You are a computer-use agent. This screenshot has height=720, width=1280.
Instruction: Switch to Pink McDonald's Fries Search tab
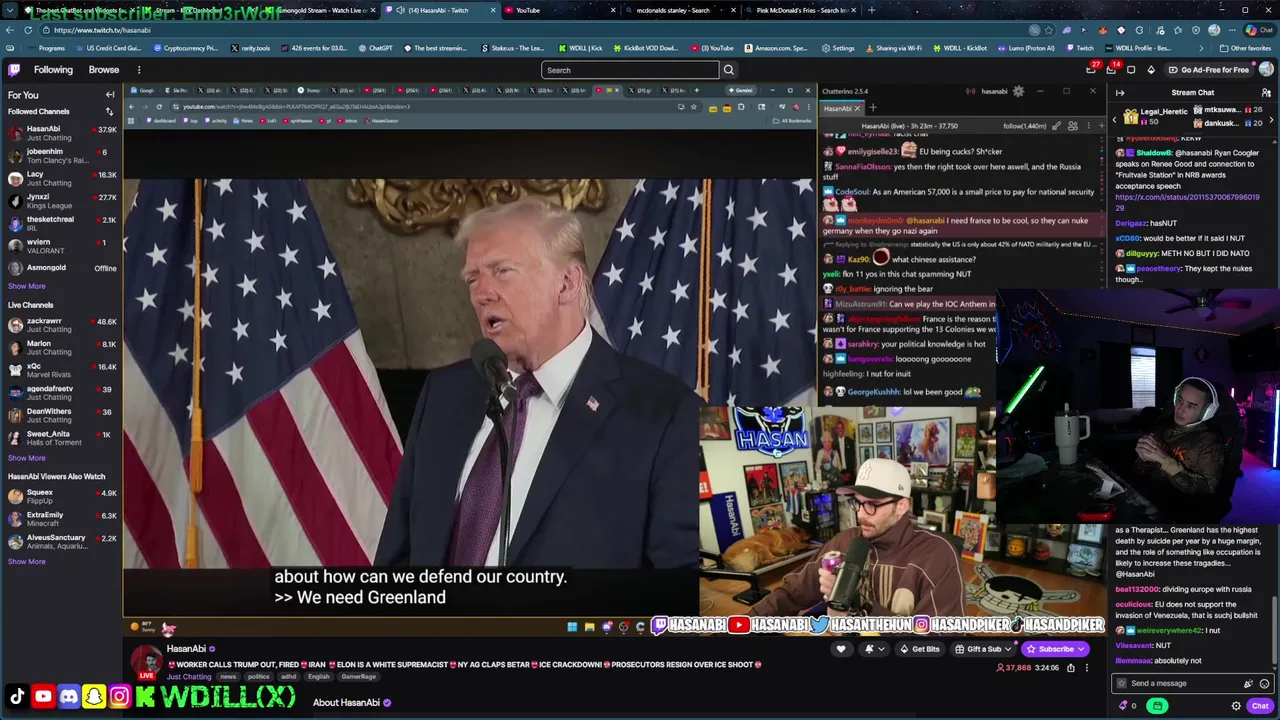tap(800, 10)
